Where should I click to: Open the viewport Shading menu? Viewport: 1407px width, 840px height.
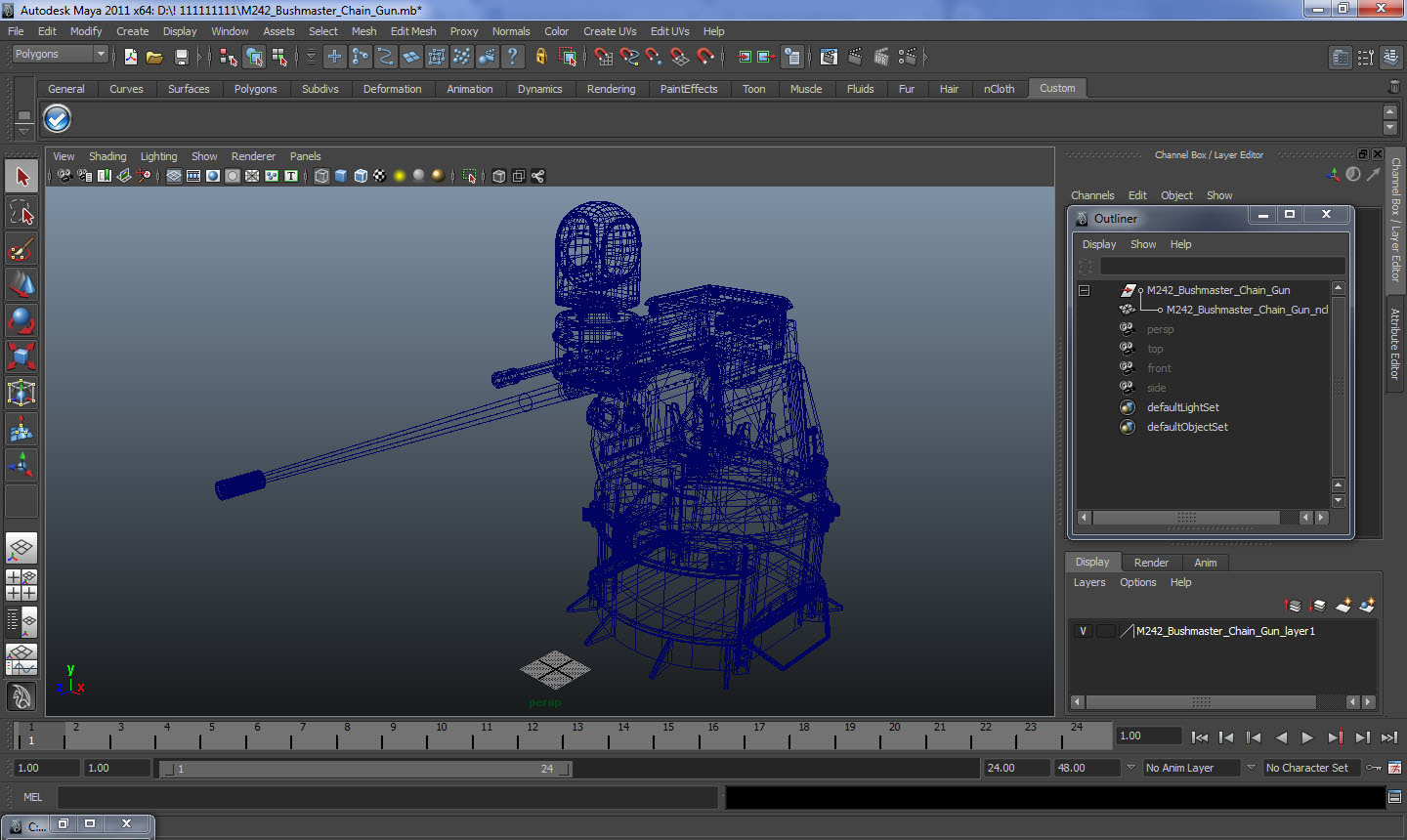pos(107,156)
